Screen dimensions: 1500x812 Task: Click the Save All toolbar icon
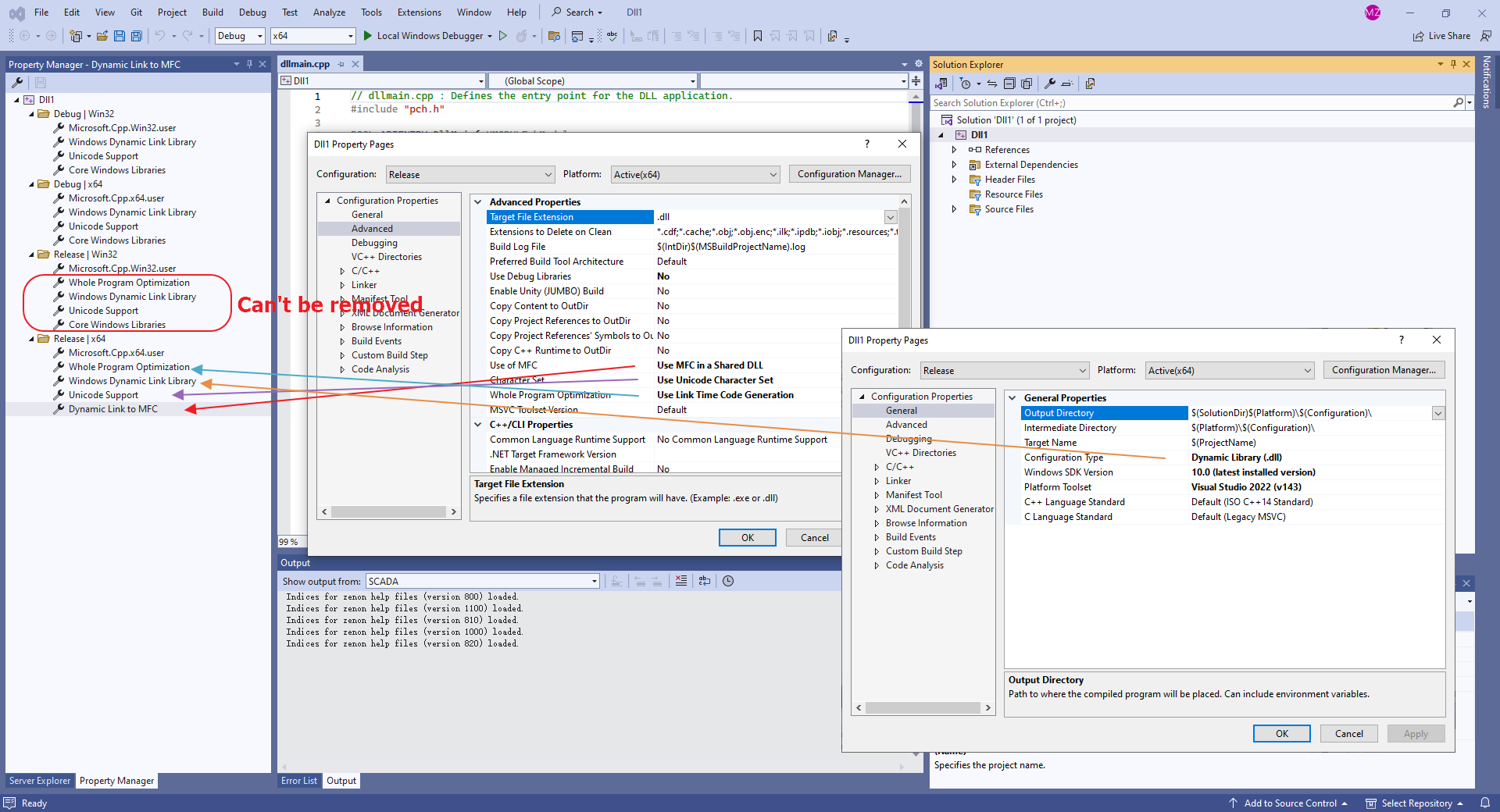coord(137,36)
